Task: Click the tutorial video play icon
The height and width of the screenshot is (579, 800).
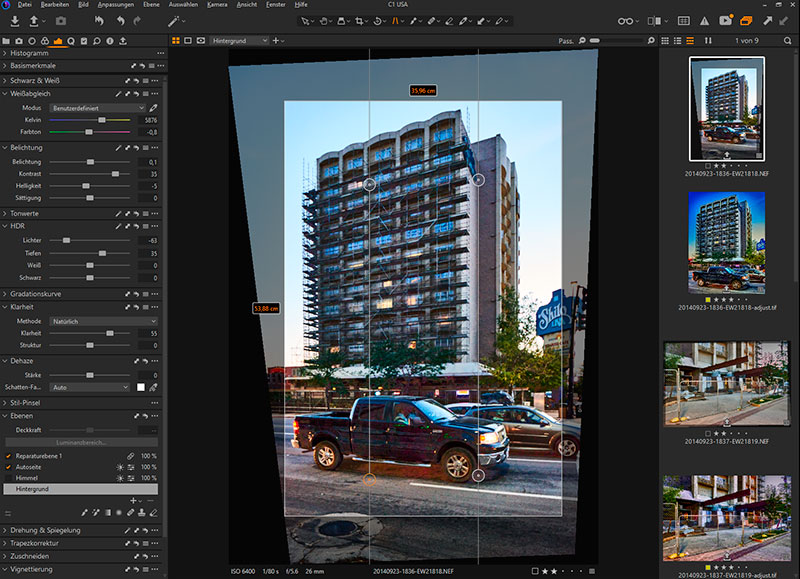Action: click(725, 20)
